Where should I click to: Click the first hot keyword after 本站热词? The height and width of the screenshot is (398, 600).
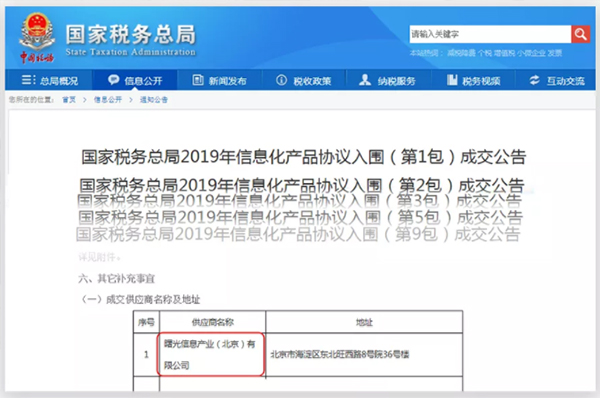pyautogui.click(x=461, y=53)
